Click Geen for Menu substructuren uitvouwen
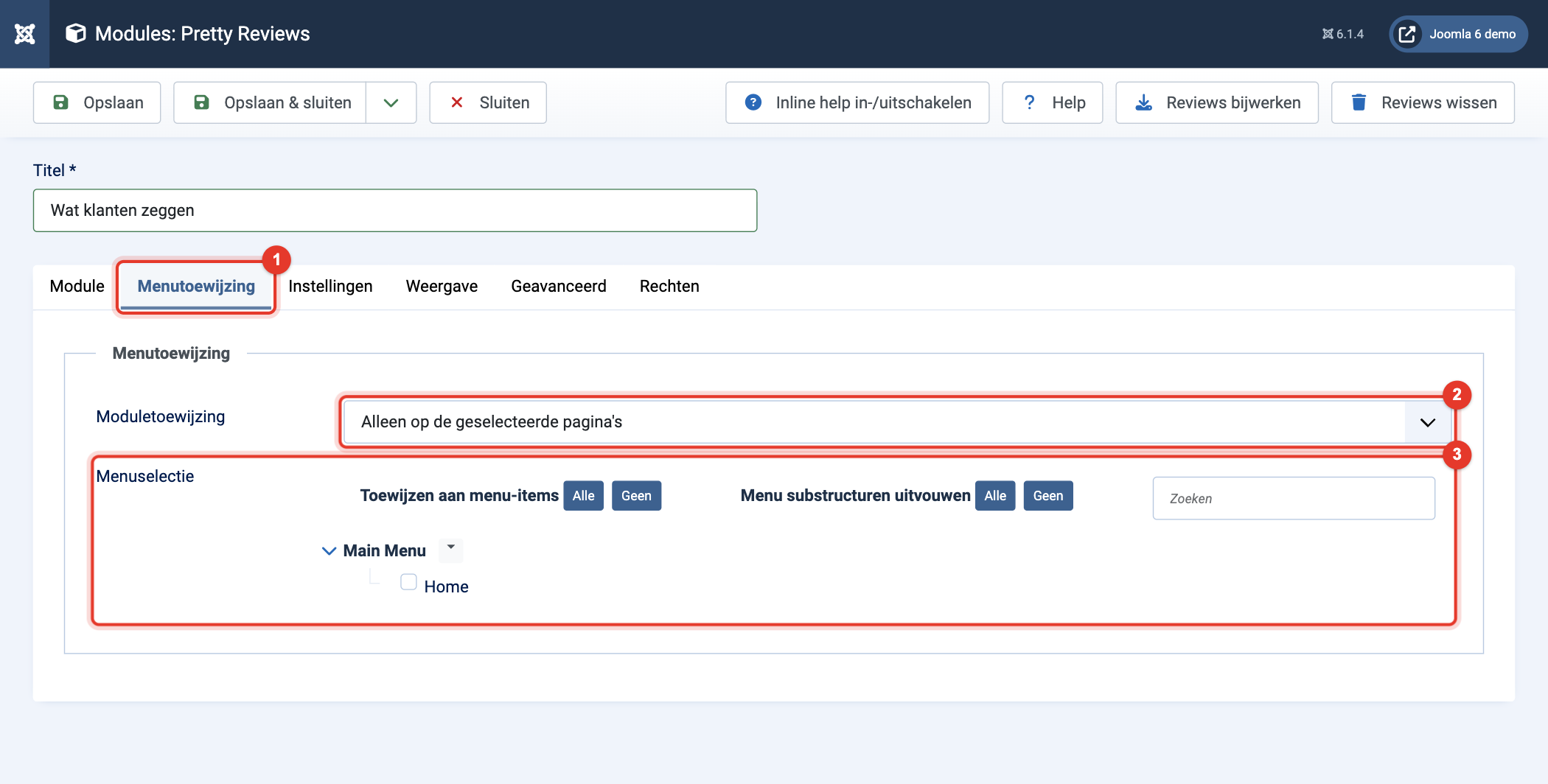Viewport: 1548px width, 784px height. pos(1047,496)
